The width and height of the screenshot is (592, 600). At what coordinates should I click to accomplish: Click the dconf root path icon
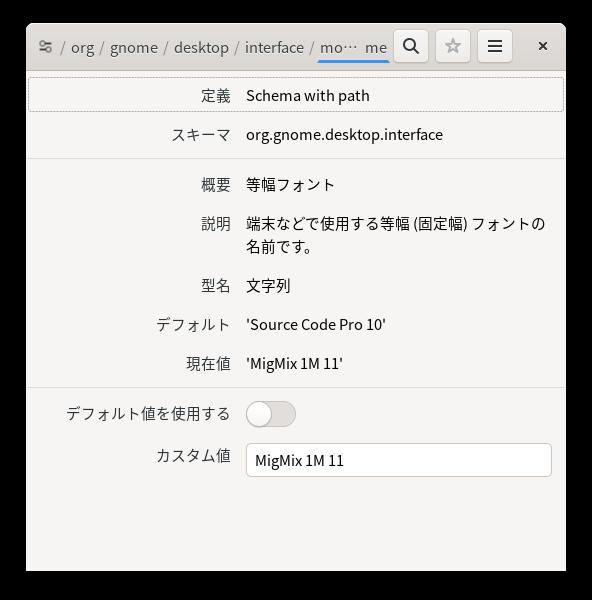tap(46, 47)
